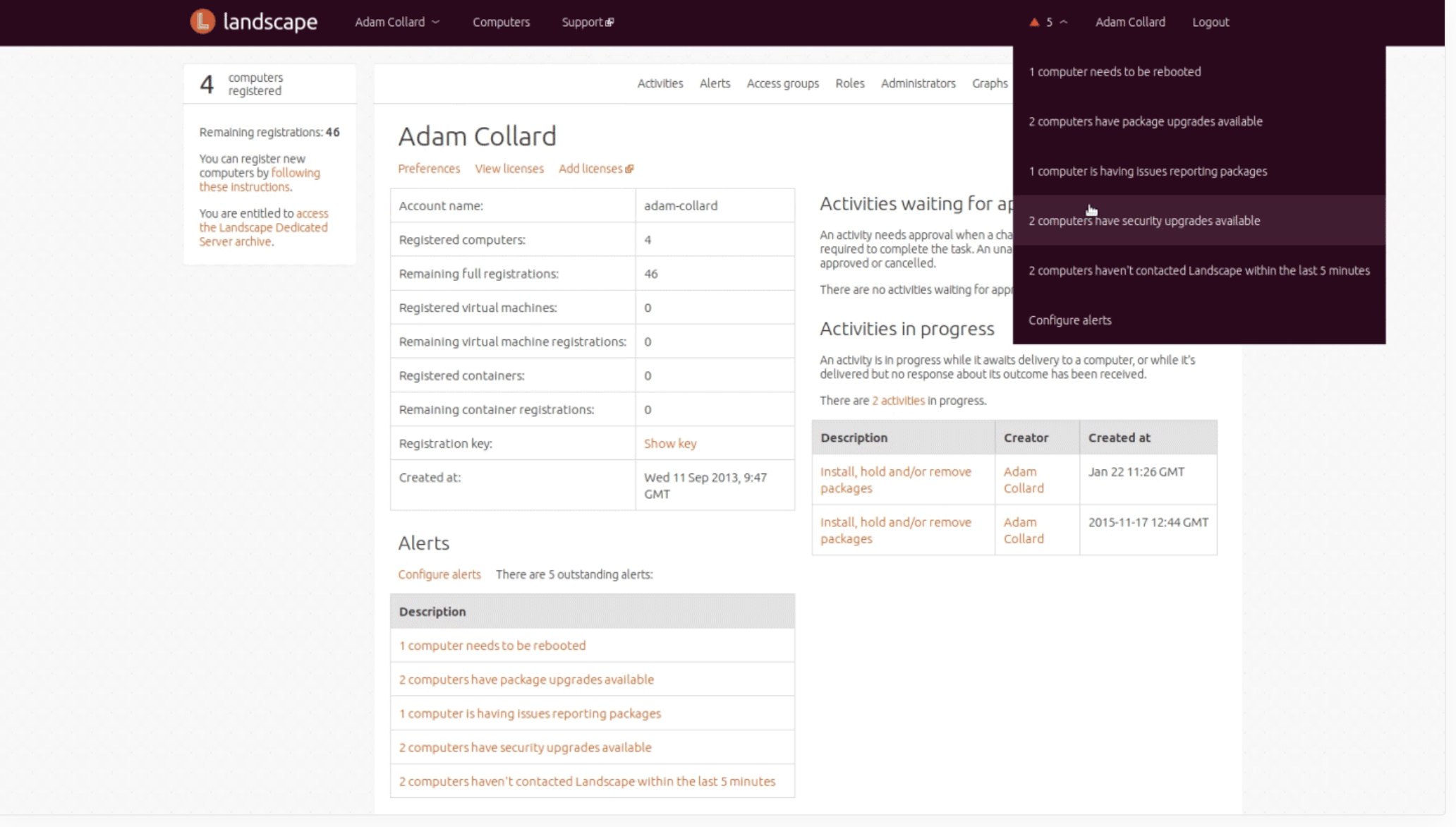Click the Landscape logo icon
The width and height of the screenshot is (1456, 827).
point(202,21)
